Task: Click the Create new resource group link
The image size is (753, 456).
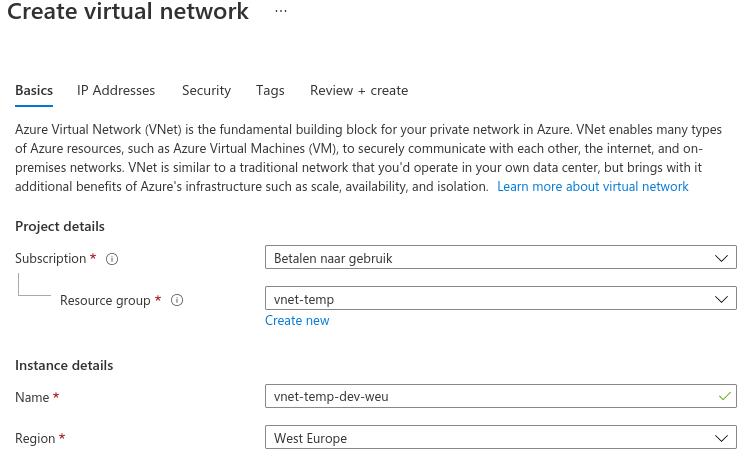Action: click(297, 321)
